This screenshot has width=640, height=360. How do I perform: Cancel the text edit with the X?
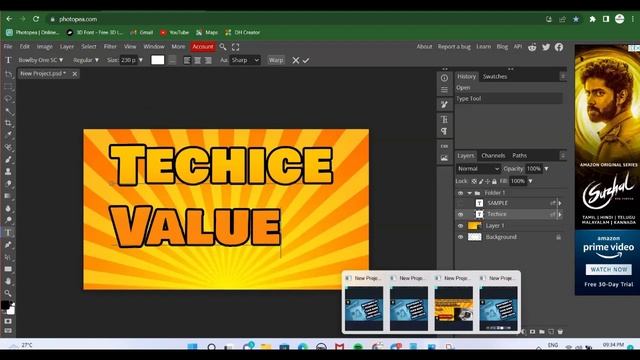tap(296, 60)
